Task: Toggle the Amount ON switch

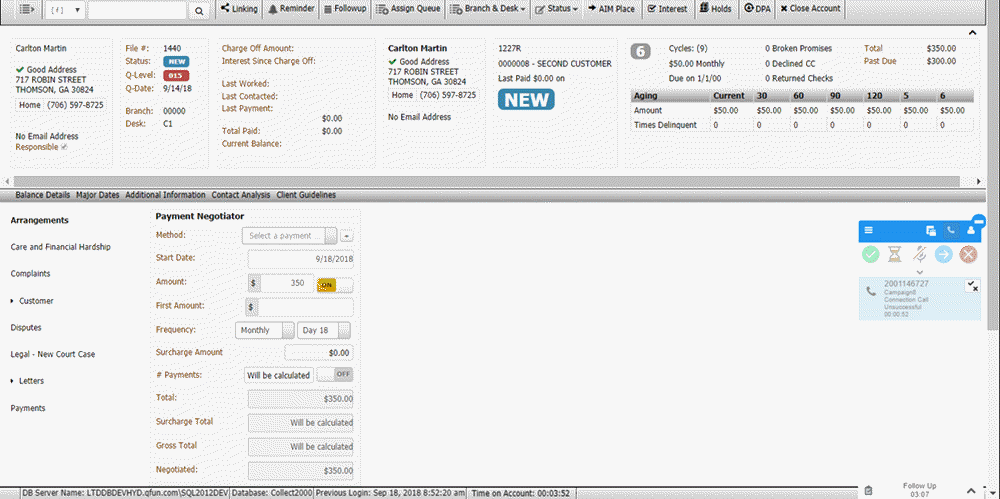Action: pyautogui.click(x=334, y=284)
